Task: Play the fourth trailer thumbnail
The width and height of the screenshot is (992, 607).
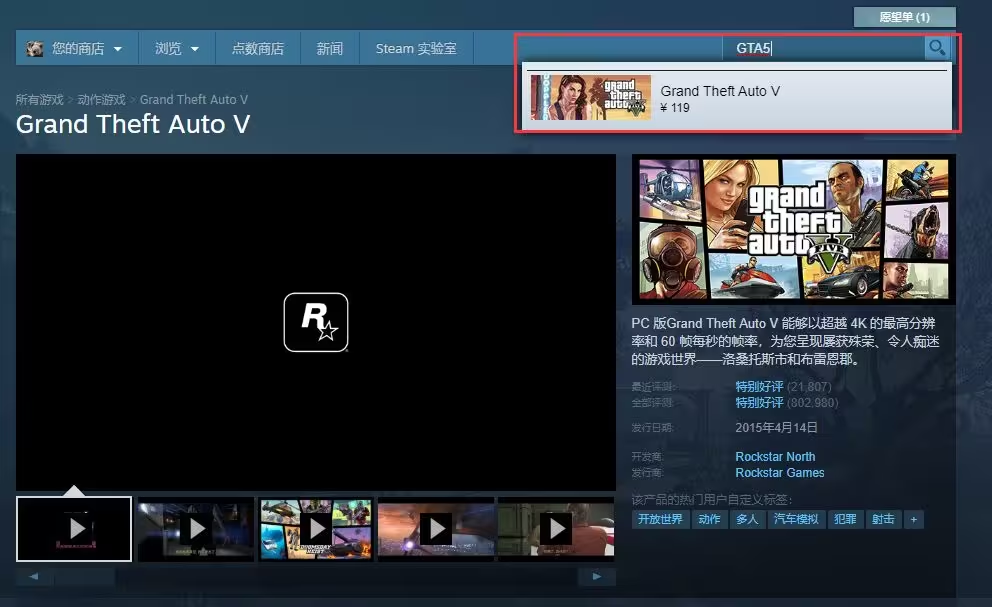Action: point(436,529)
